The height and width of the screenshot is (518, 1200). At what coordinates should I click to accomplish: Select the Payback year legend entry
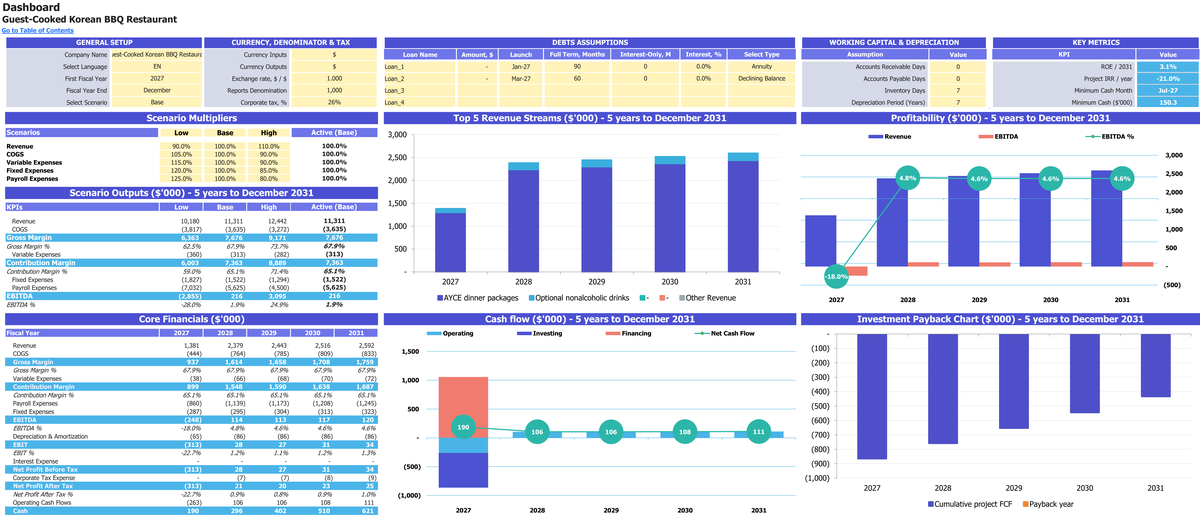coord(1046,503)
